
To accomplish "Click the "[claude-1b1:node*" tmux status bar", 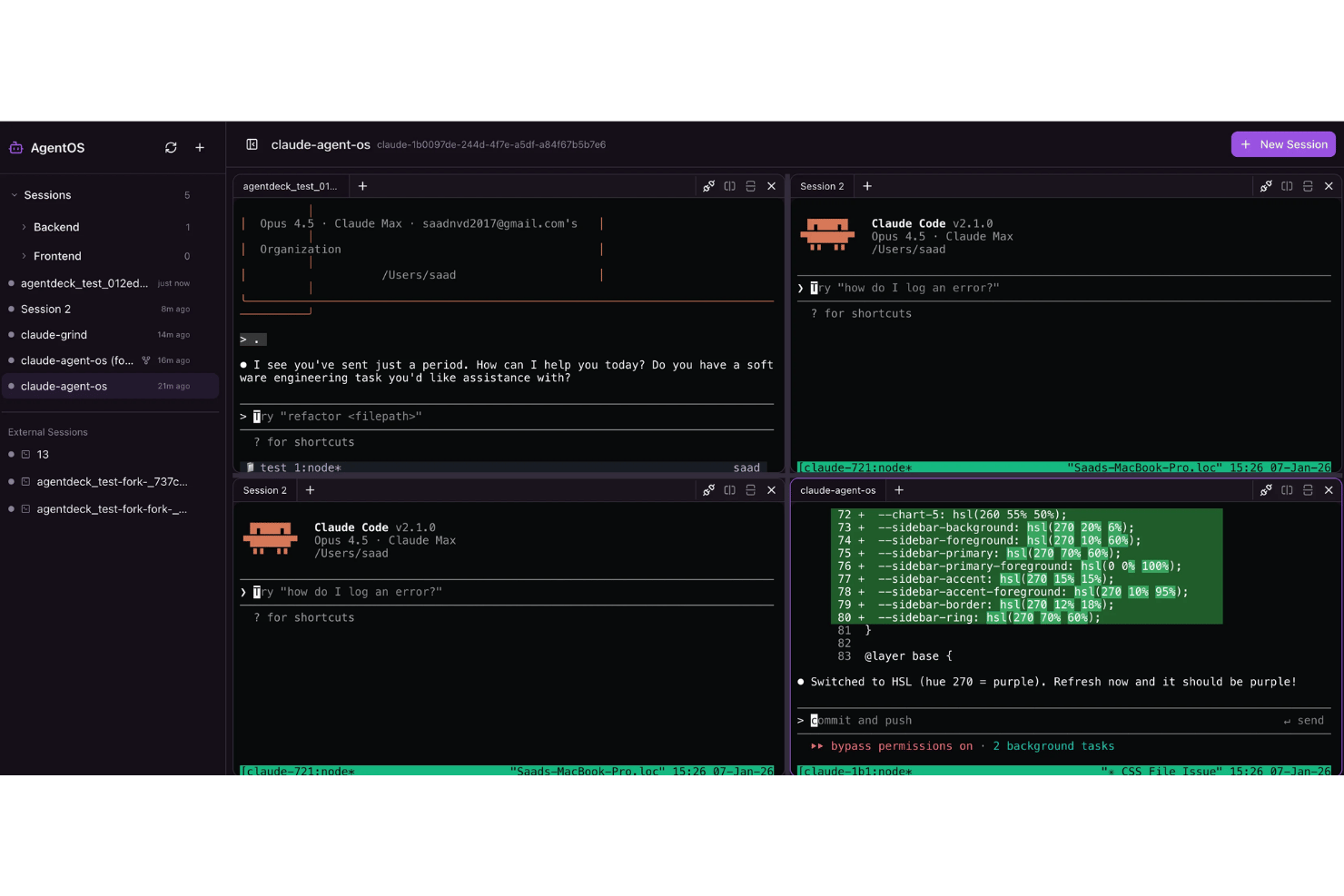I will [1064, 771].
